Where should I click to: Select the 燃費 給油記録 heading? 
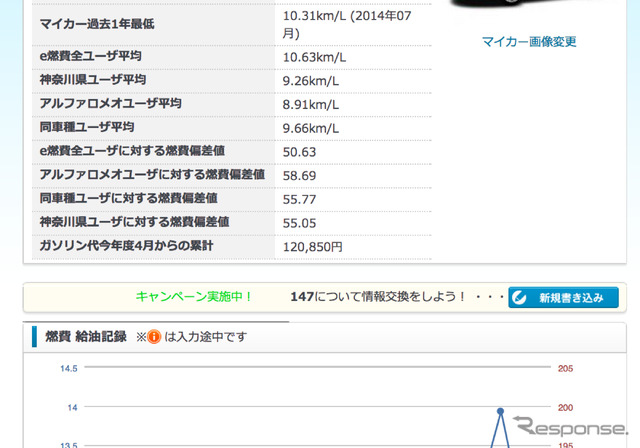point(86,337)
